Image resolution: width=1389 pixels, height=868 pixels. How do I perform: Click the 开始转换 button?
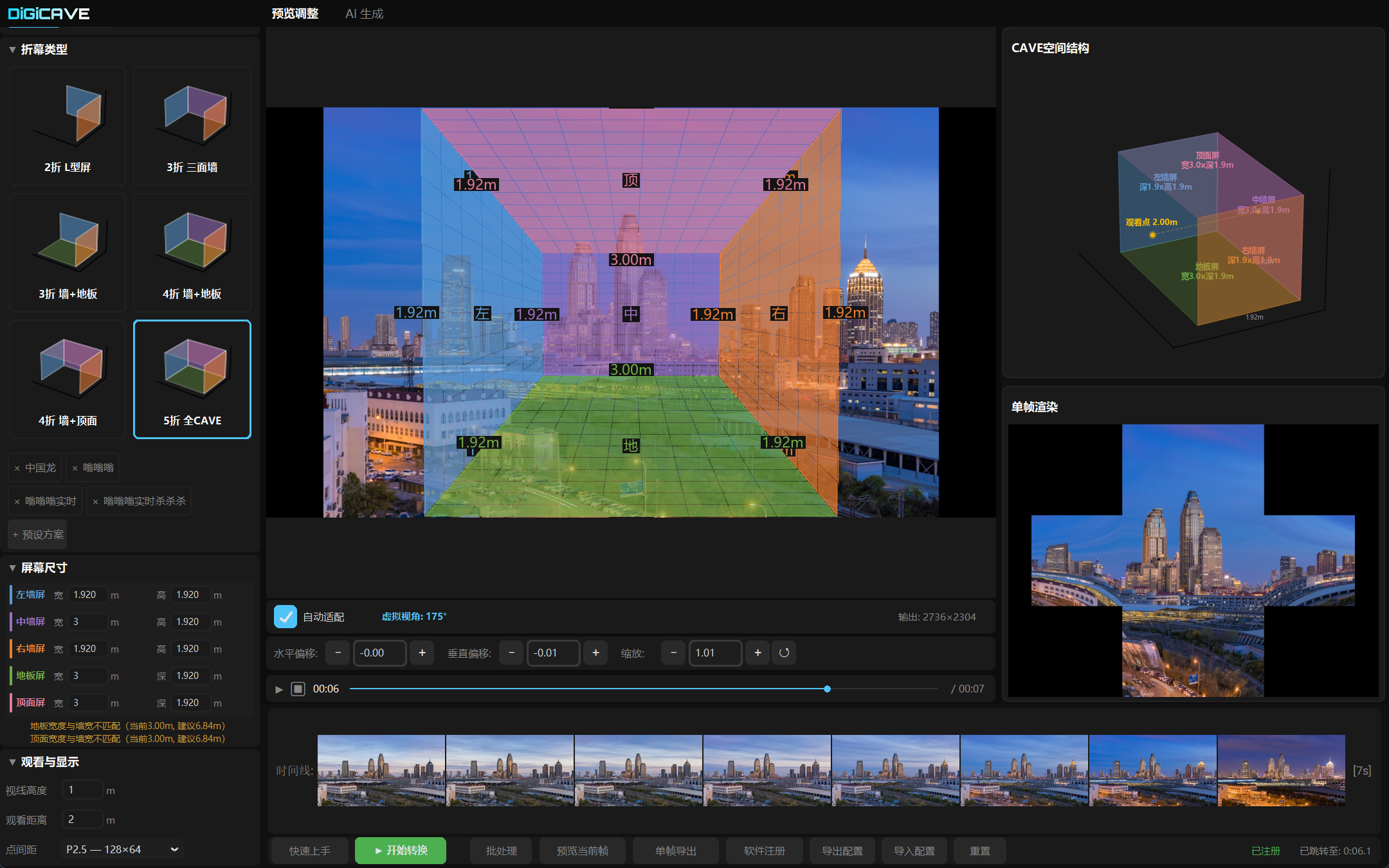401,851
